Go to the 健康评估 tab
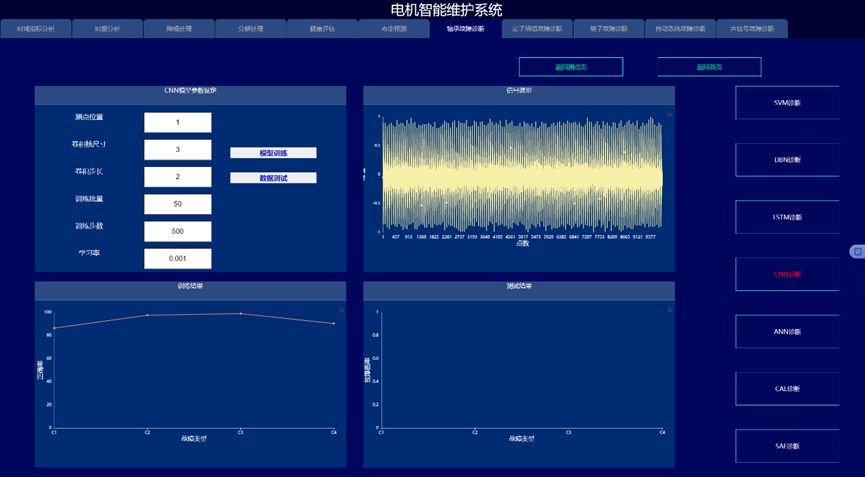 321,29
